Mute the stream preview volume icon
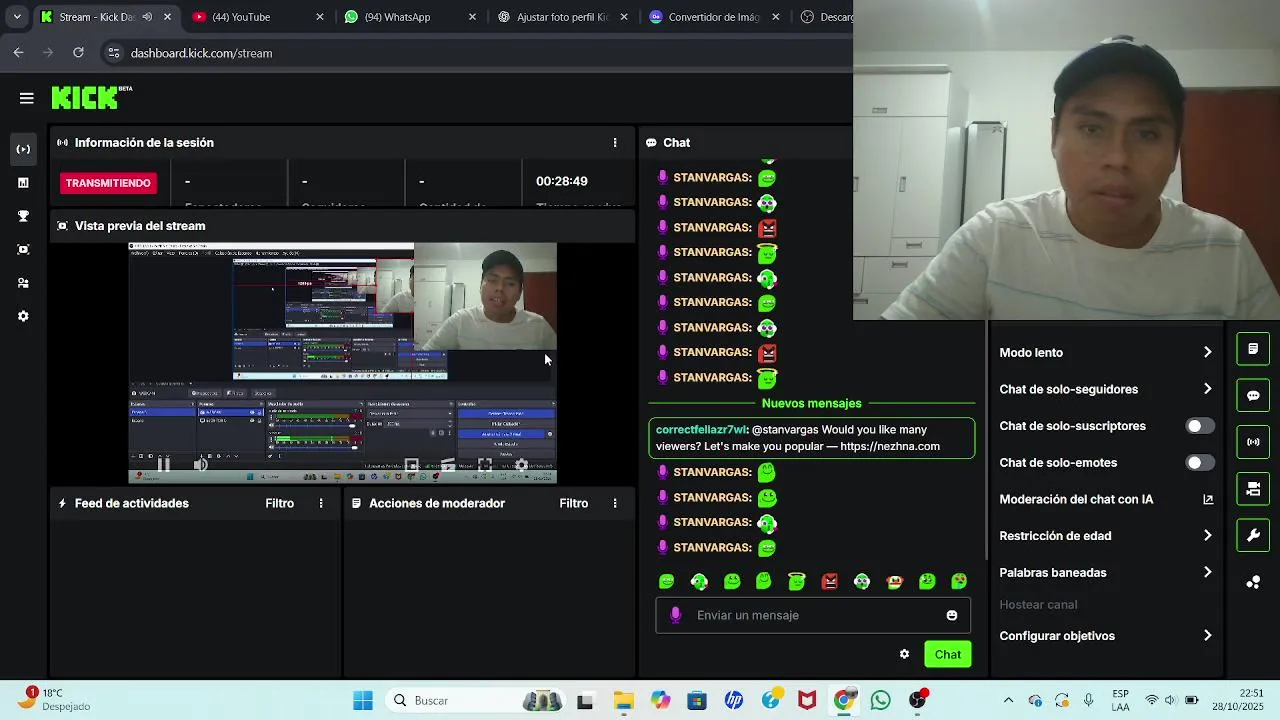This screenshot has width=1280, height=720. tap(200, 464)
